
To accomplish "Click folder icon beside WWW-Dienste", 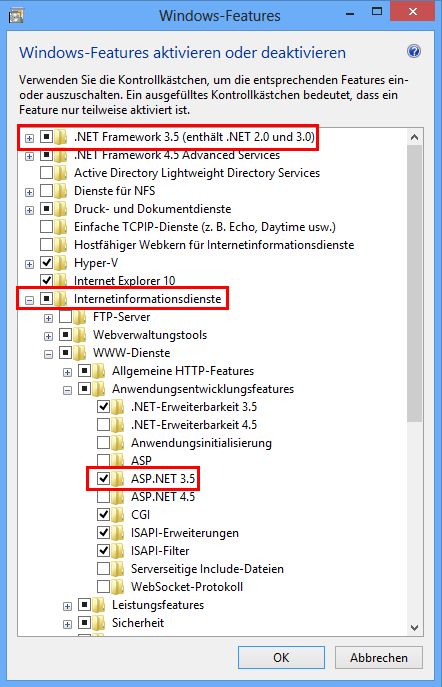I will click(79, 353).
